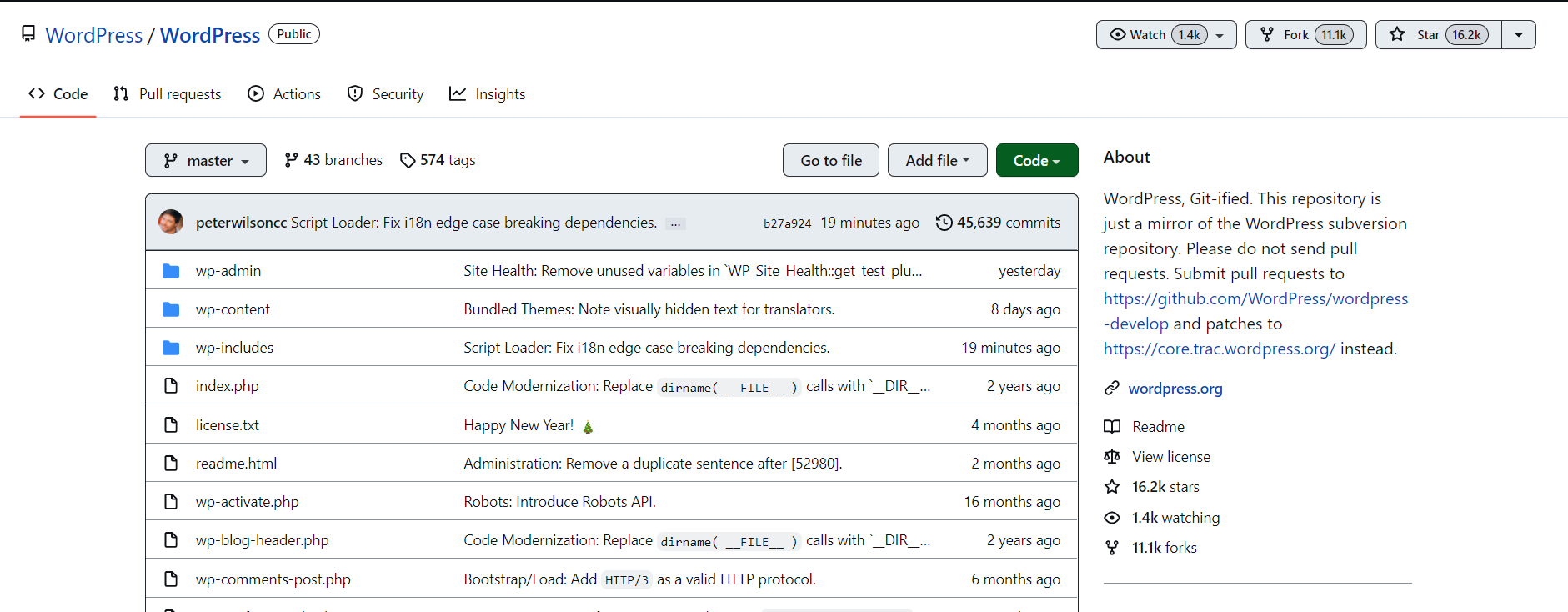Open the Watch dropdown arrow
The width and height of the screenshot is (1568, 612).
[x=1220, y=35]
